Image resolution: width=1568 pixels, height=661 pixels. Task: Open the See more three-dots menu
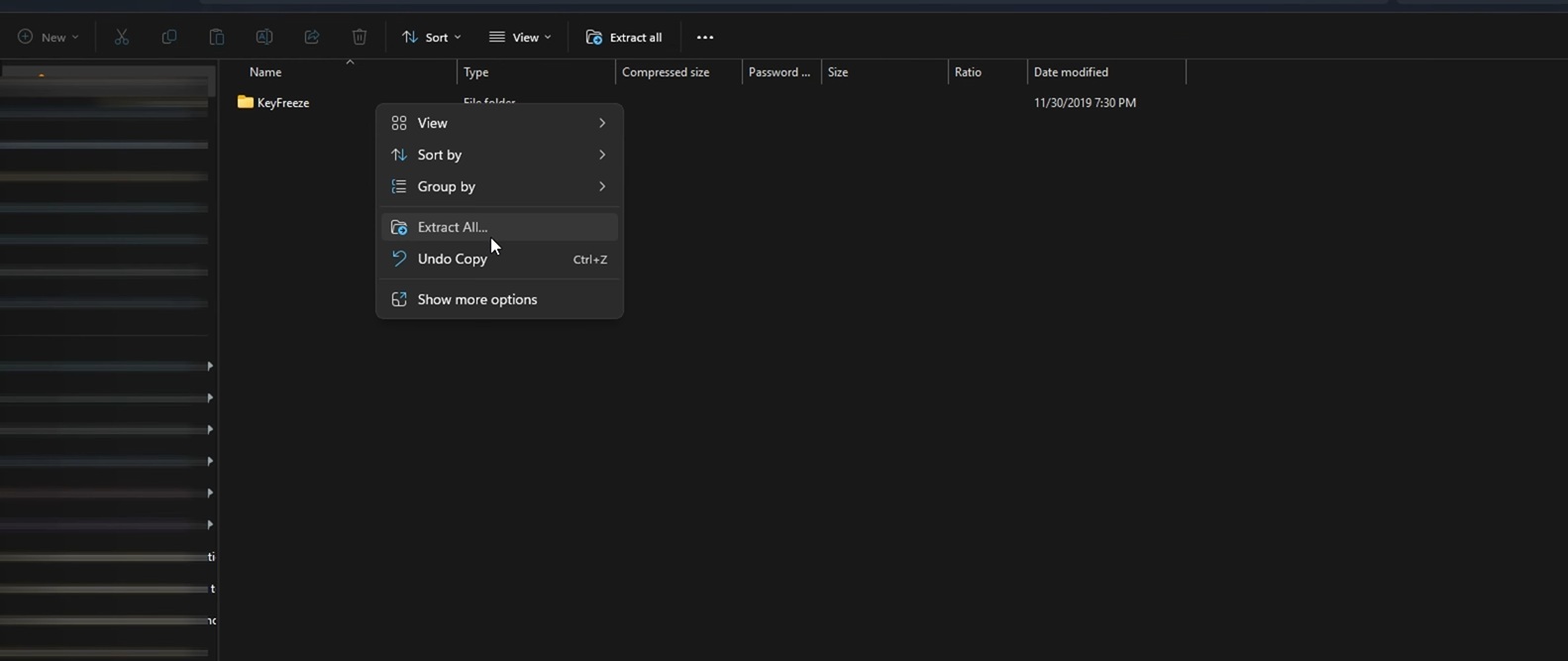(x=705, y=38)
